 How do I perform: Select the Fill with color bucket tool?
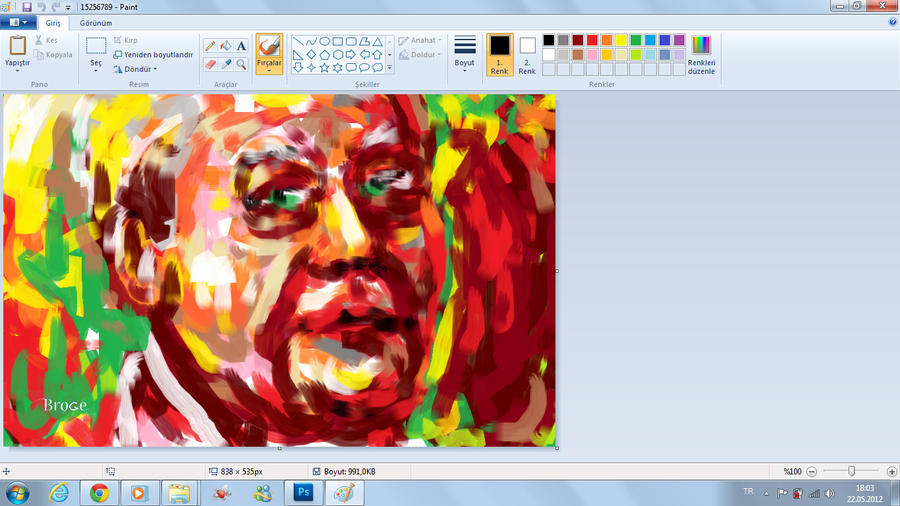pyautogui.click(x=226, y=46)
